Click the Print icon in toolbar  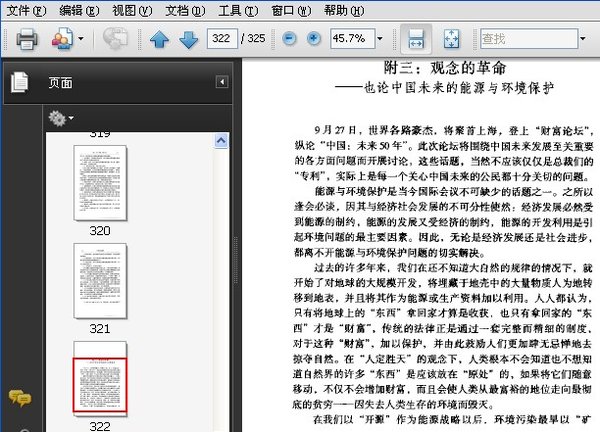26,39
